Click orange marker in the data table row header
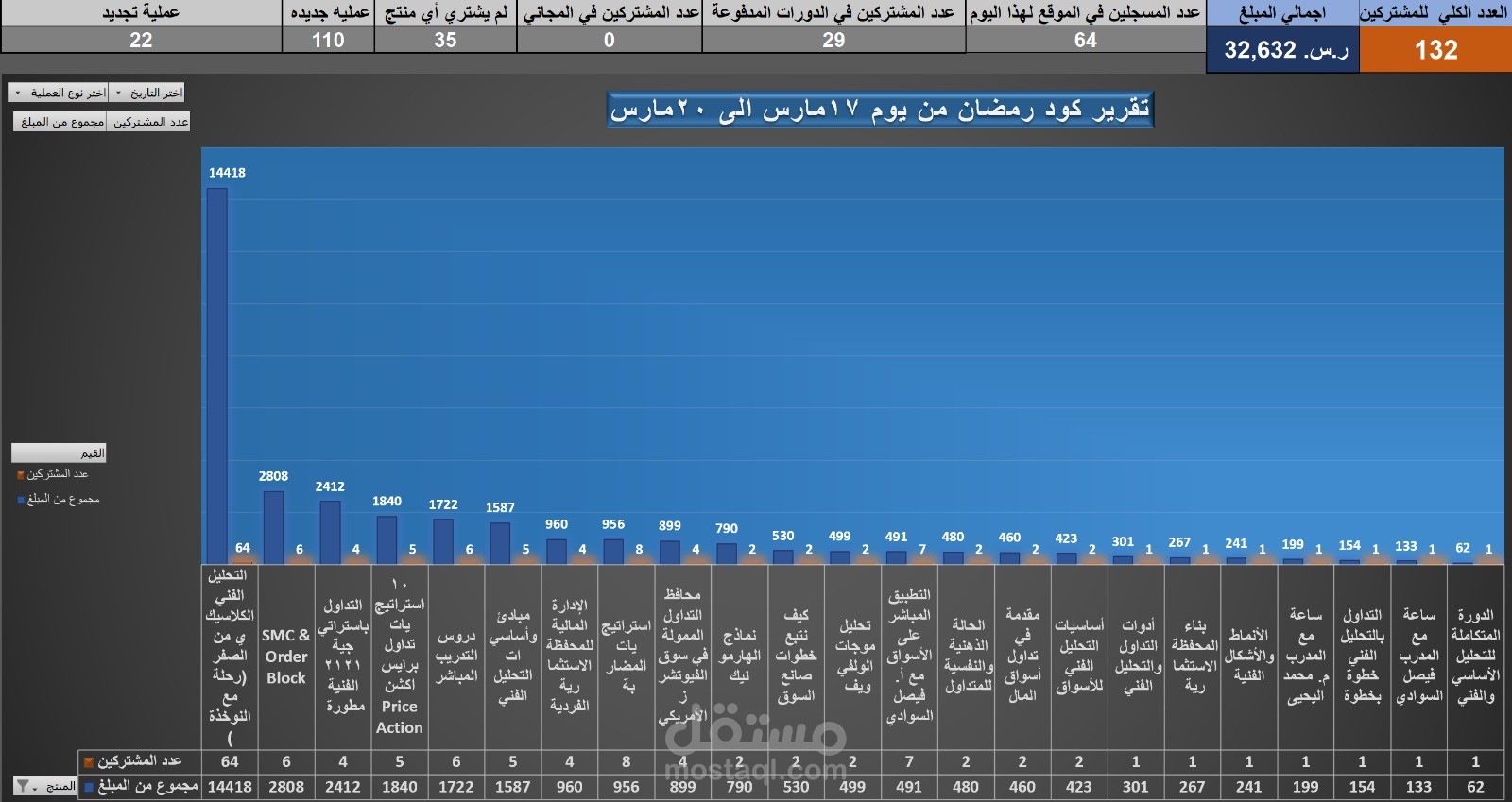 tap(89, 761)
